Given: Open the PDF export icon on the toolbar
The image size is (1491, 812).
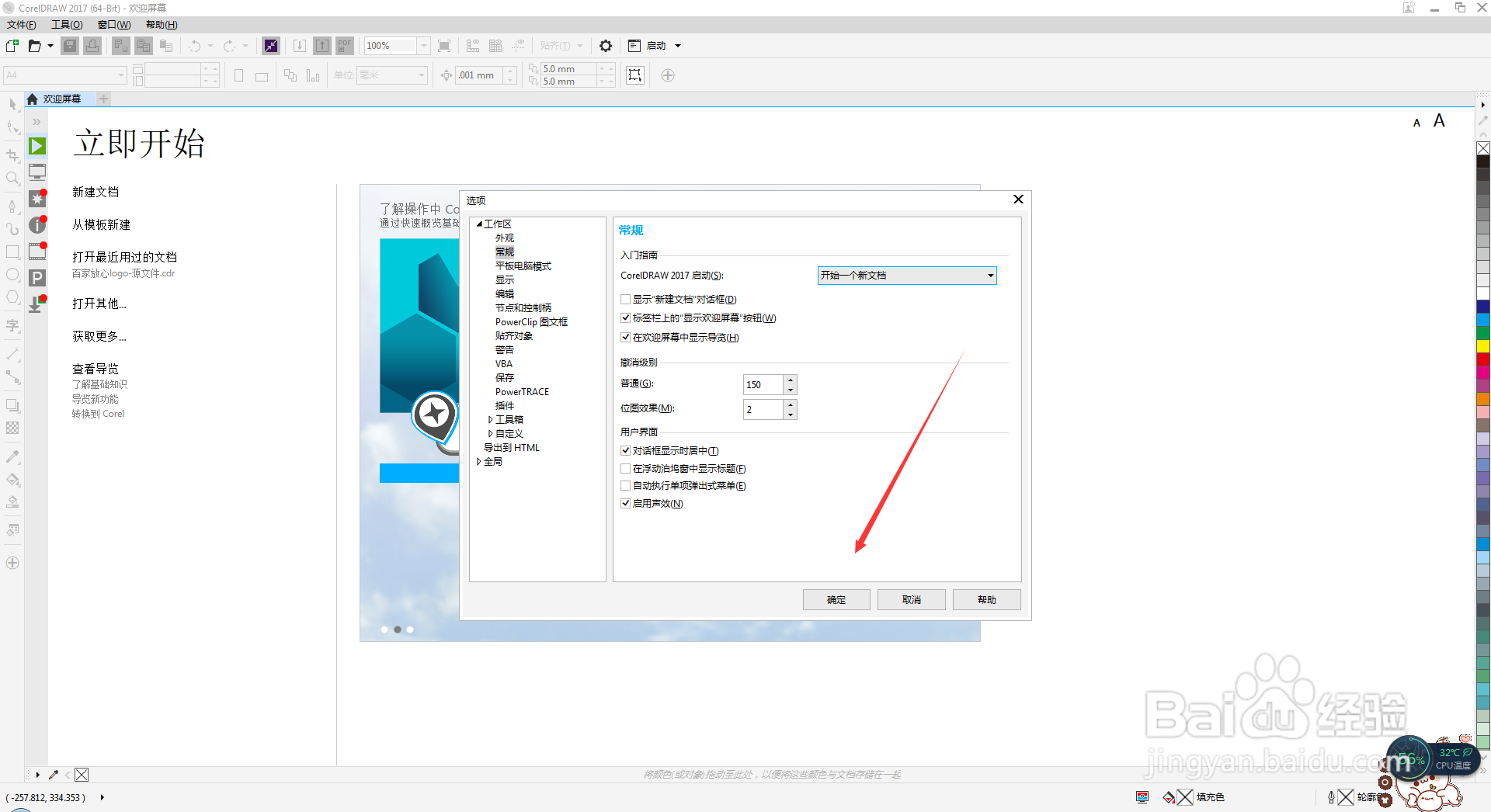Looking at the screenshot, I should pos(344,46).
